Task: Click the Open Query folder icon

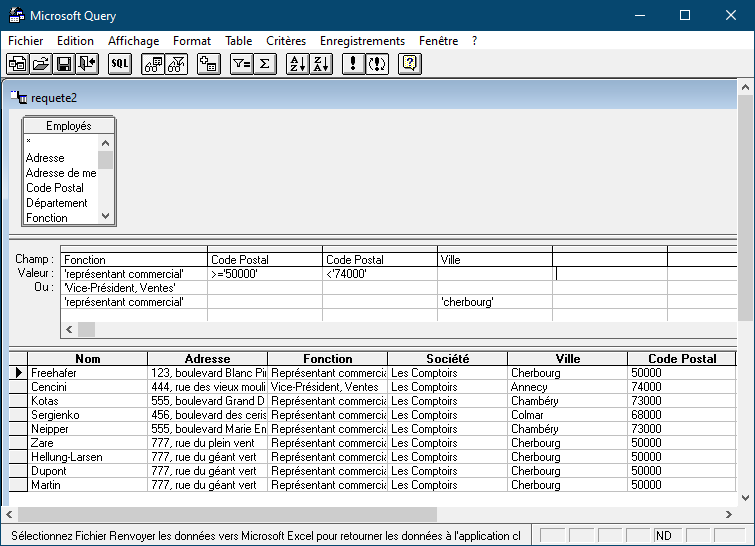Action: tap(41, 64)
